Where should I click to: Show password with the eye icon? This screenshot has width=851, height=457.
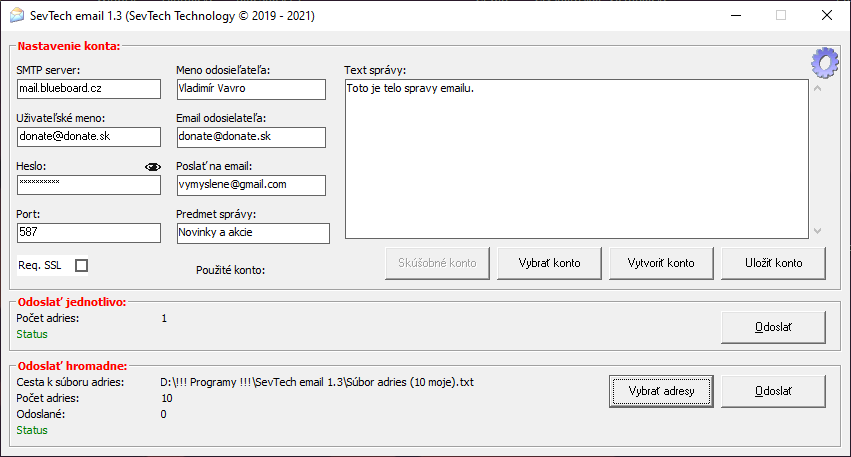point(152,167)
